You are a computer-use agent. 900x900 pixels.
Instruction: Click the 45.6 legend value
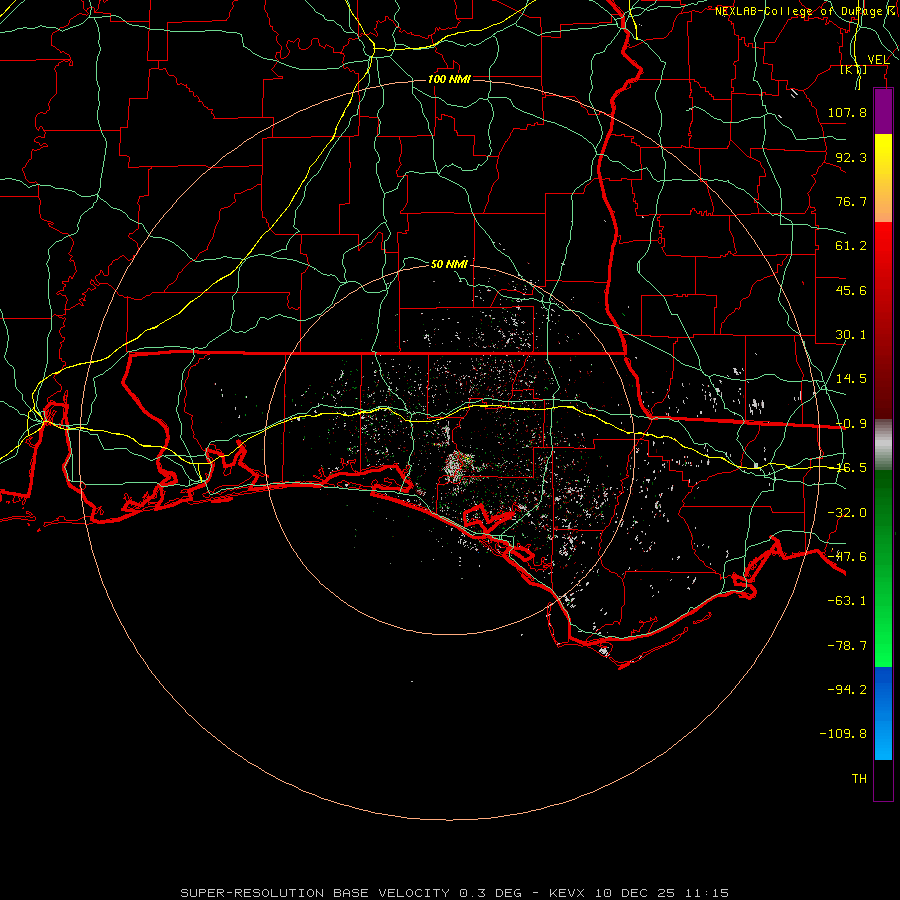tap(851, 290)
